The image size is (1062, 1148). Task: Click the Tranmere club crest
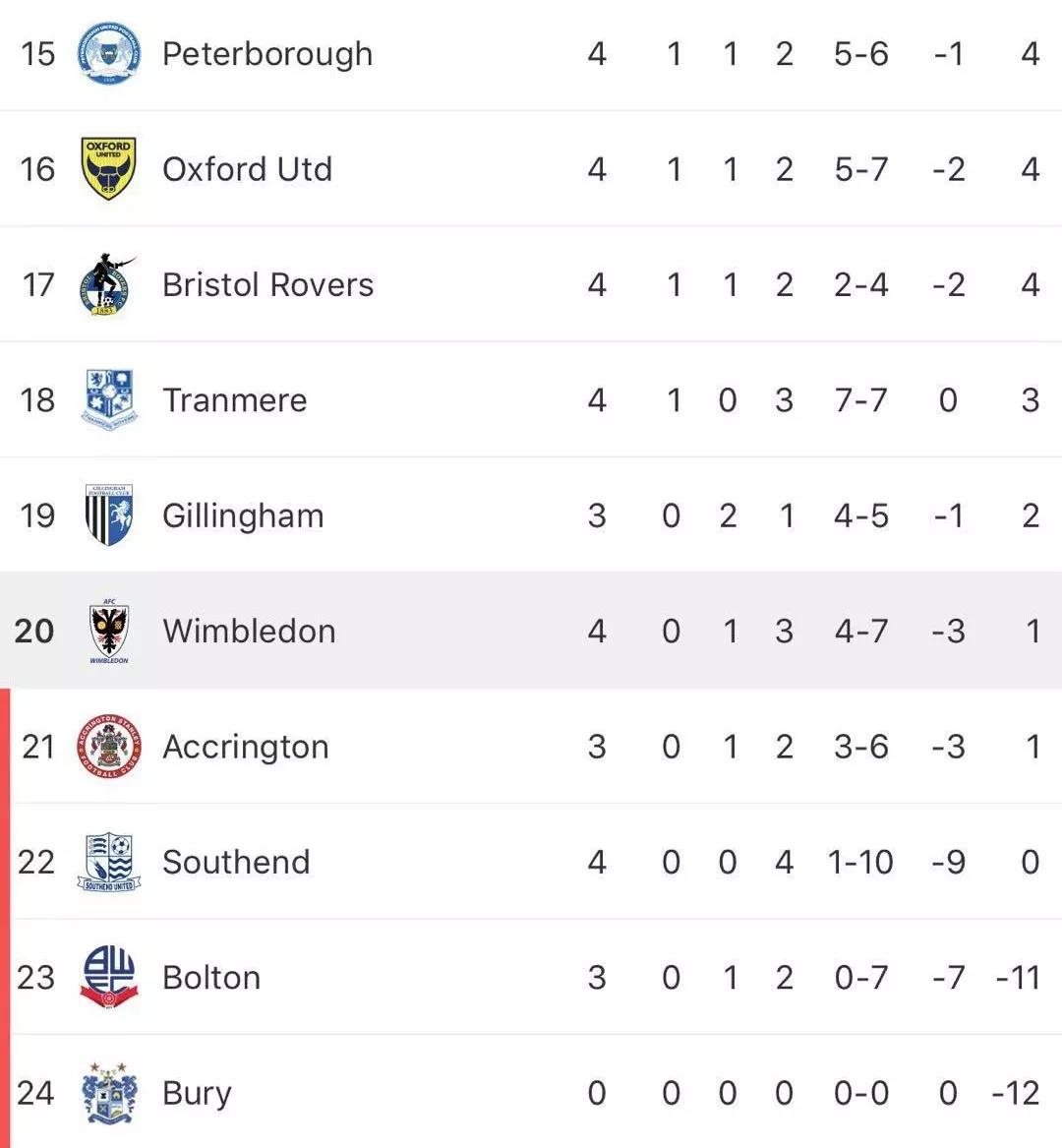coord(108,399)
